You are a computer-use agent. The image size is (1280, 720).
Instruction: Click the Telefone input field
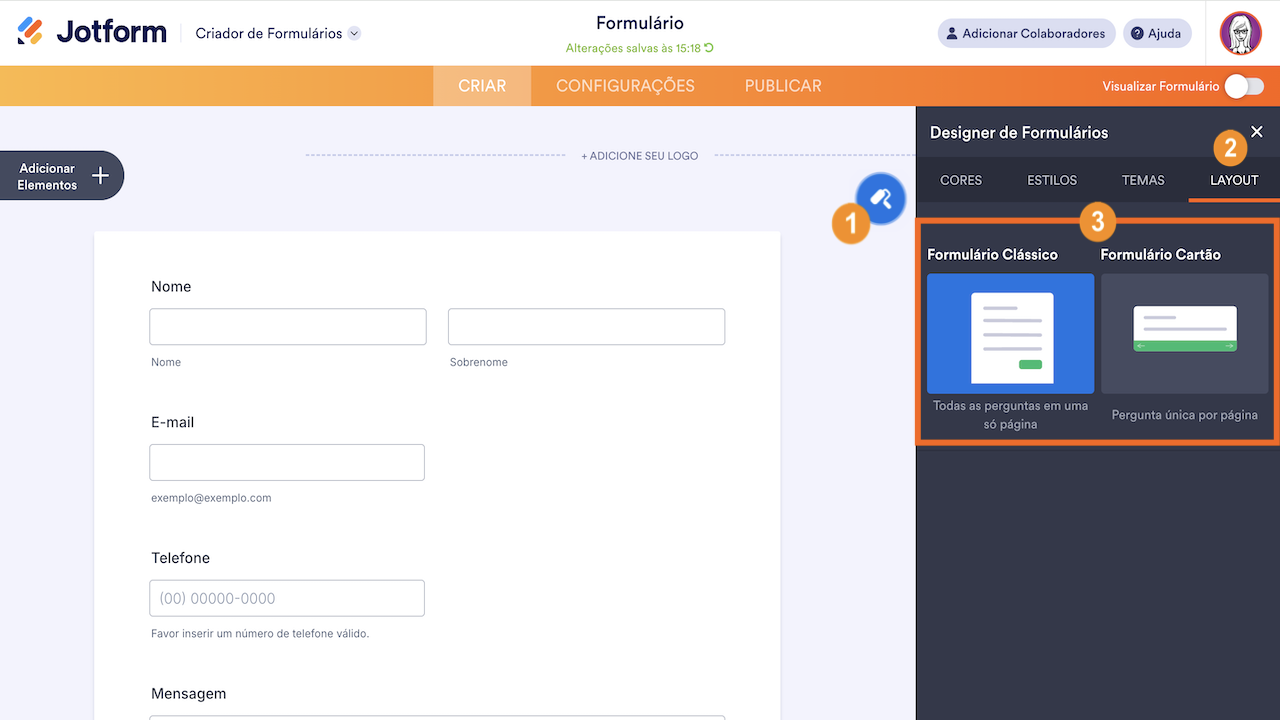(x=287, y=598)
